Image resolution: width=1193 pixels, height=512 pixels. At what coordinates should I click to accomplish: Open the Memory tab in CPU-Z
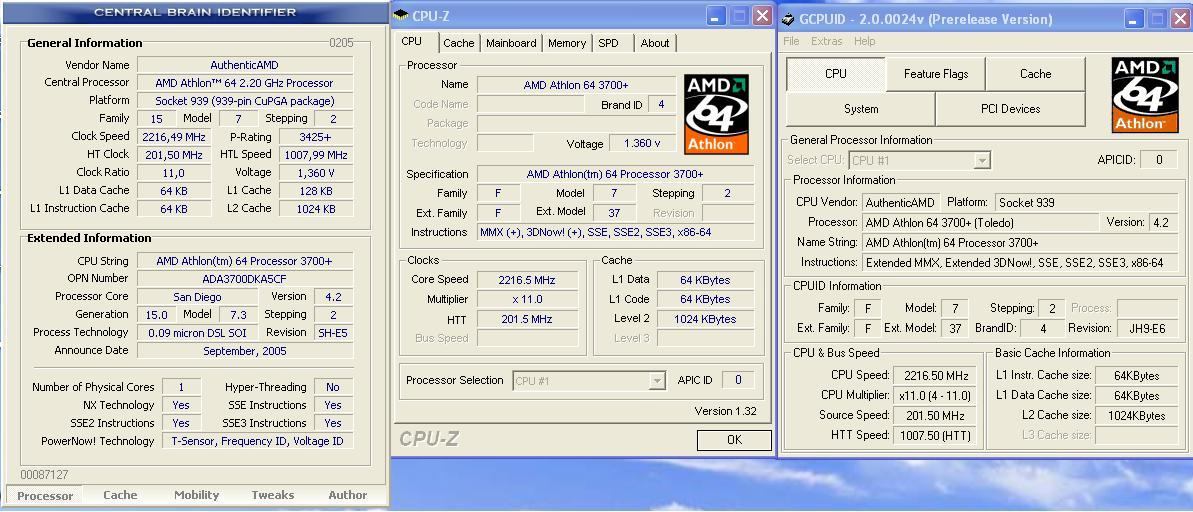click(567, 43)
